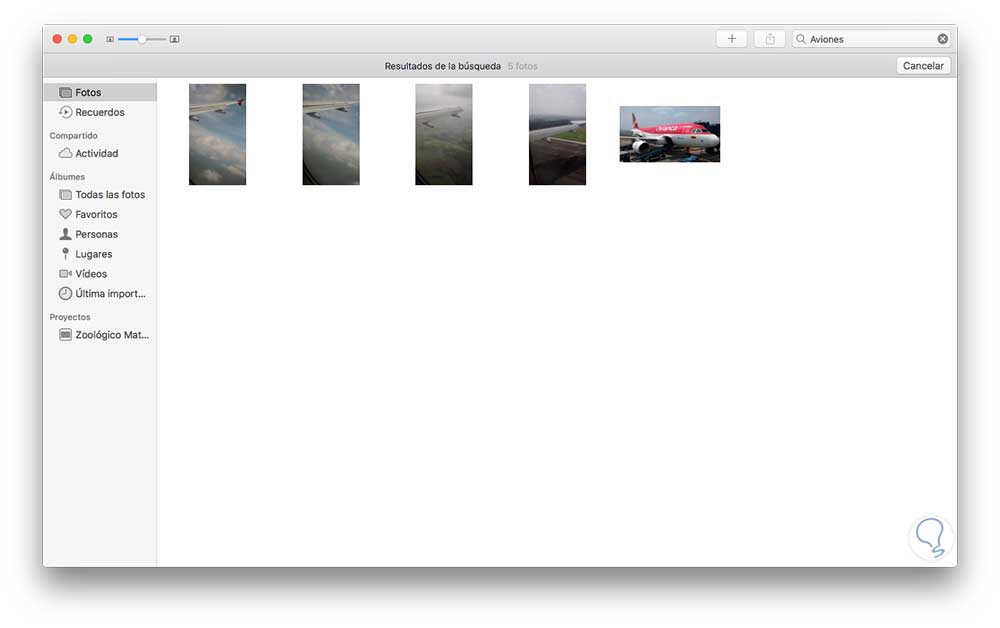Select the fourth runway wing photo
The height and width of the screenshot is (628, 1000).
coord(557,135)
